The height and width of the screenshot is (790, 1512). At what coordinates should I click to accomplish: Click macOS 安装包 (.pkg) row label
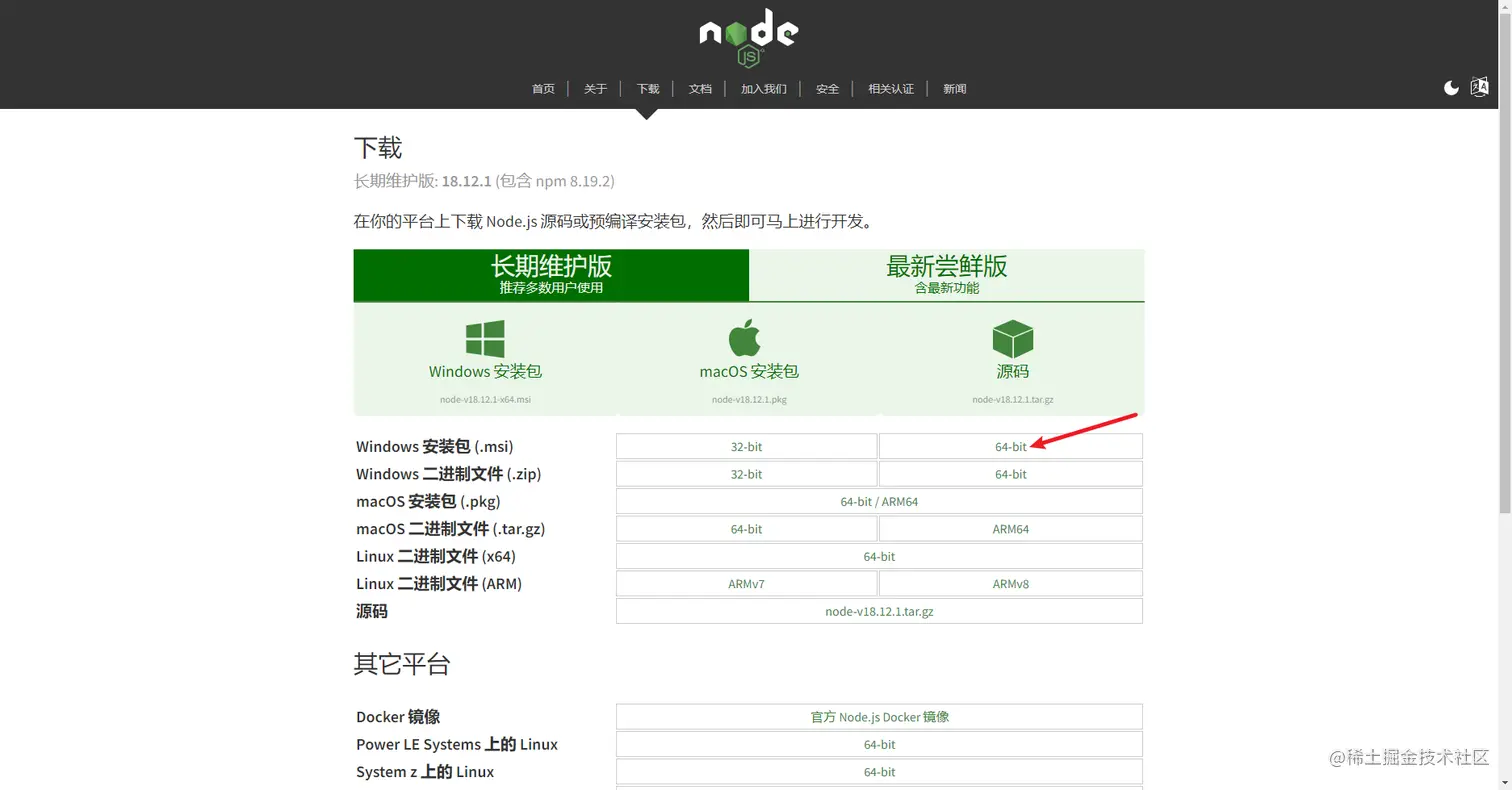click(428, 501)
